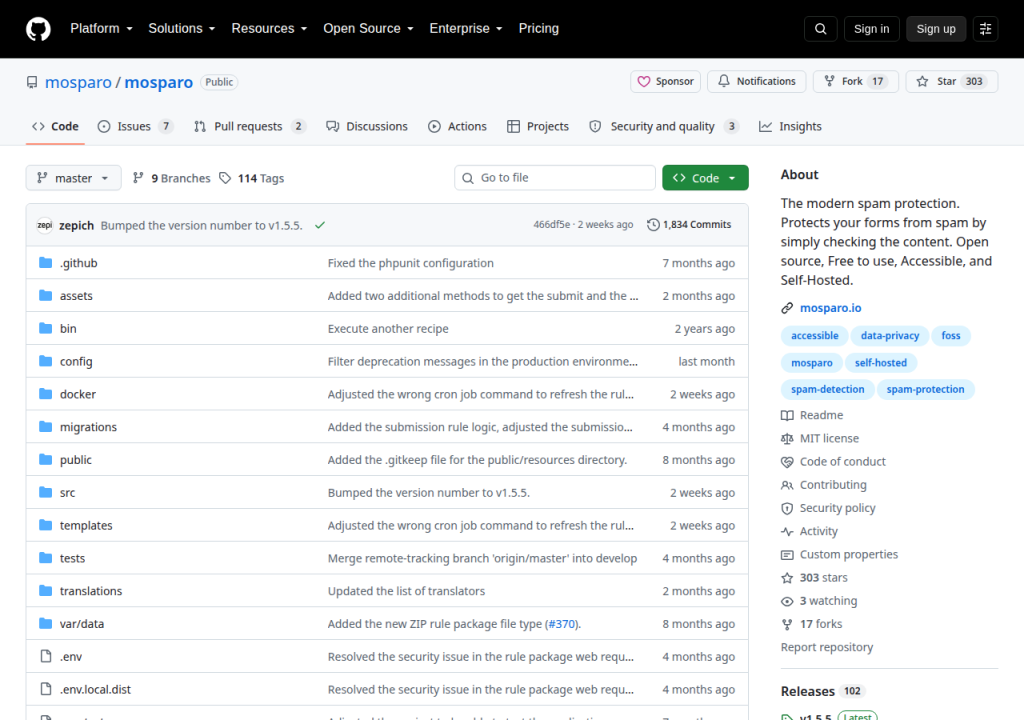Open the 3 watching link
Screen dimensions: 1024x720
pyautogui.click(x=819, y=600)
